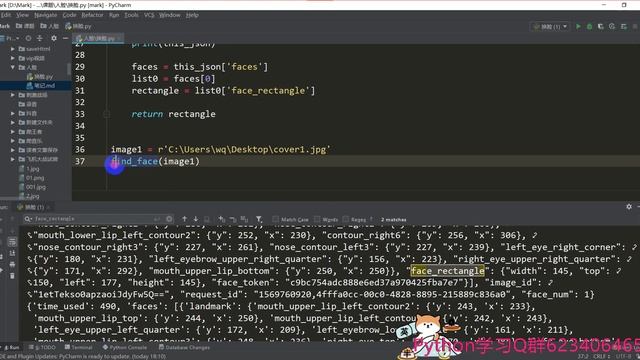Viewport: 640px width, 360px height.
Task: Open Run panel settings gear
Action: [x=629, y=207]
